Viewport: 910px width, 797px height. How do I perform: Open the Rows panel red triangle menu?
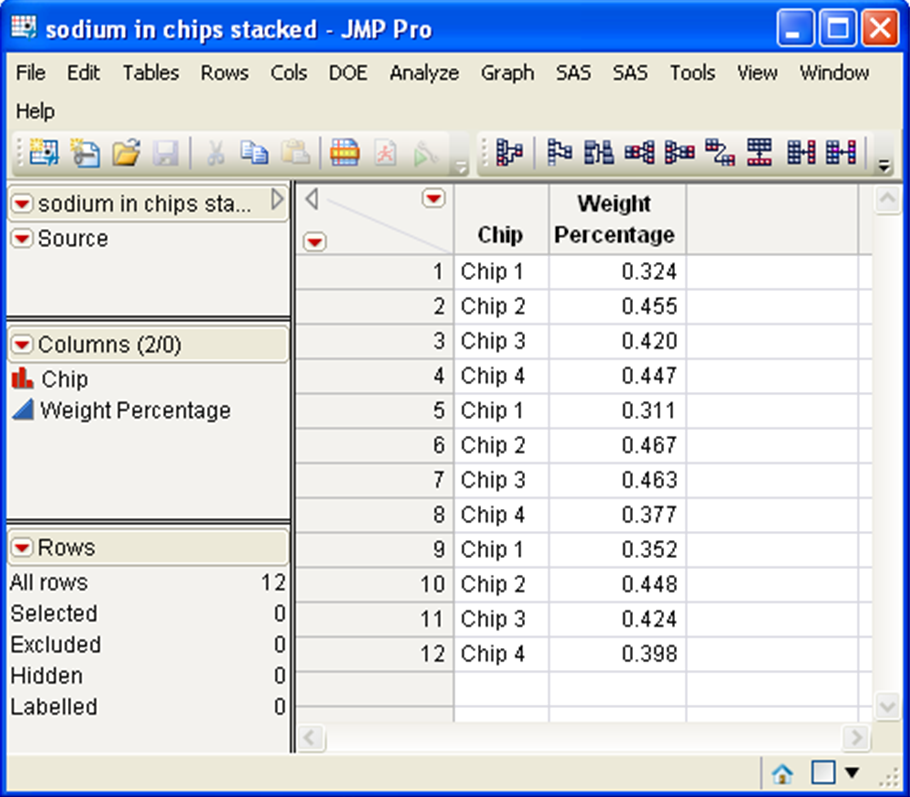[x=22, y=548]
